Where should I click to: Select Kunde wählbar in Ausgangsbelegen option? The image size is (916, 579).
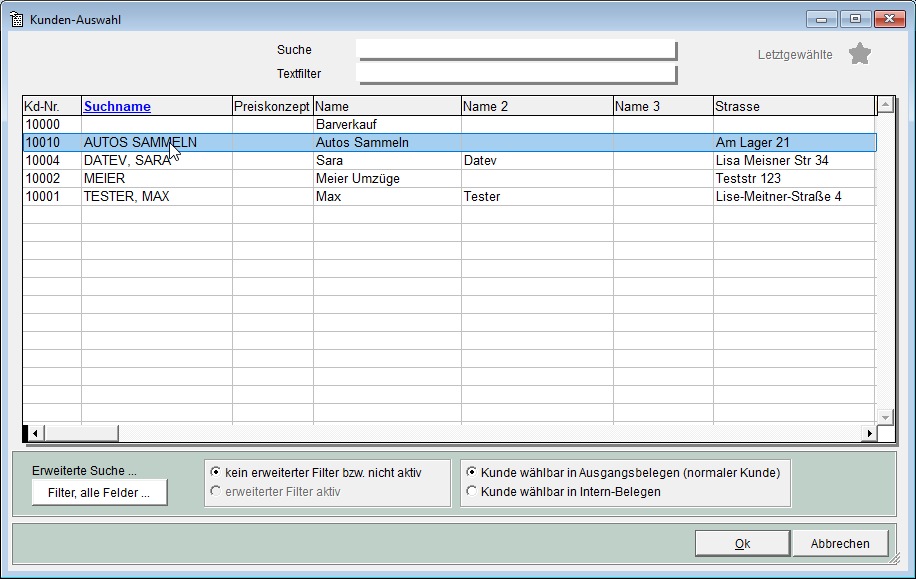[x=471, y=472]
